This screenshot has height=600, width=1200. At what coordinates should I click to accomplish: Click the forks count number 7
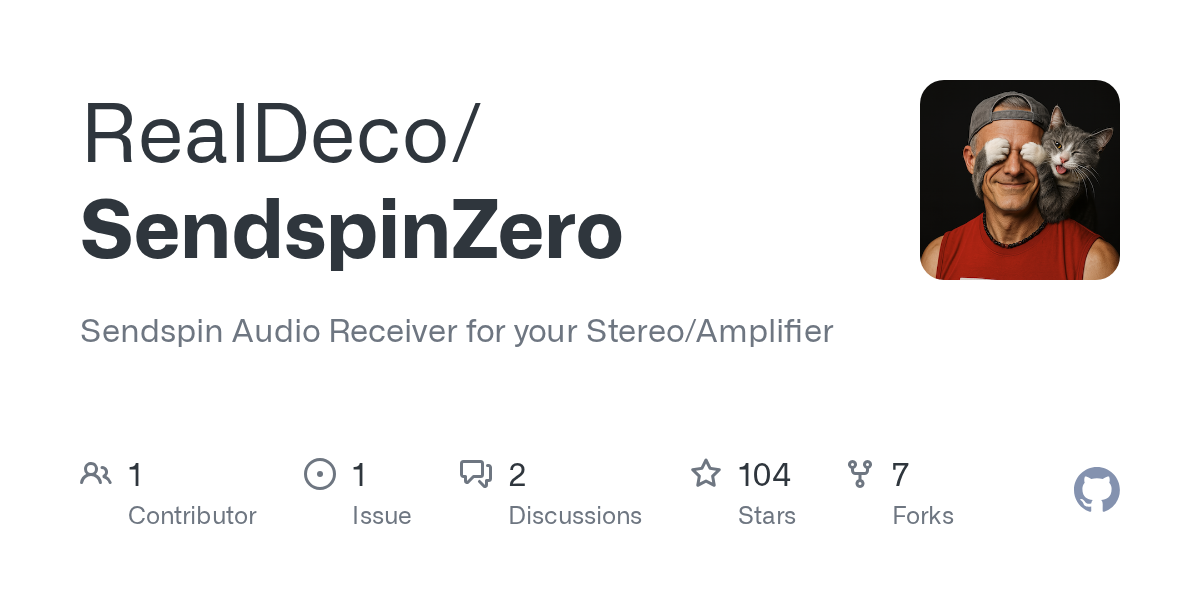pyautogui.click(x=900, y=475)
